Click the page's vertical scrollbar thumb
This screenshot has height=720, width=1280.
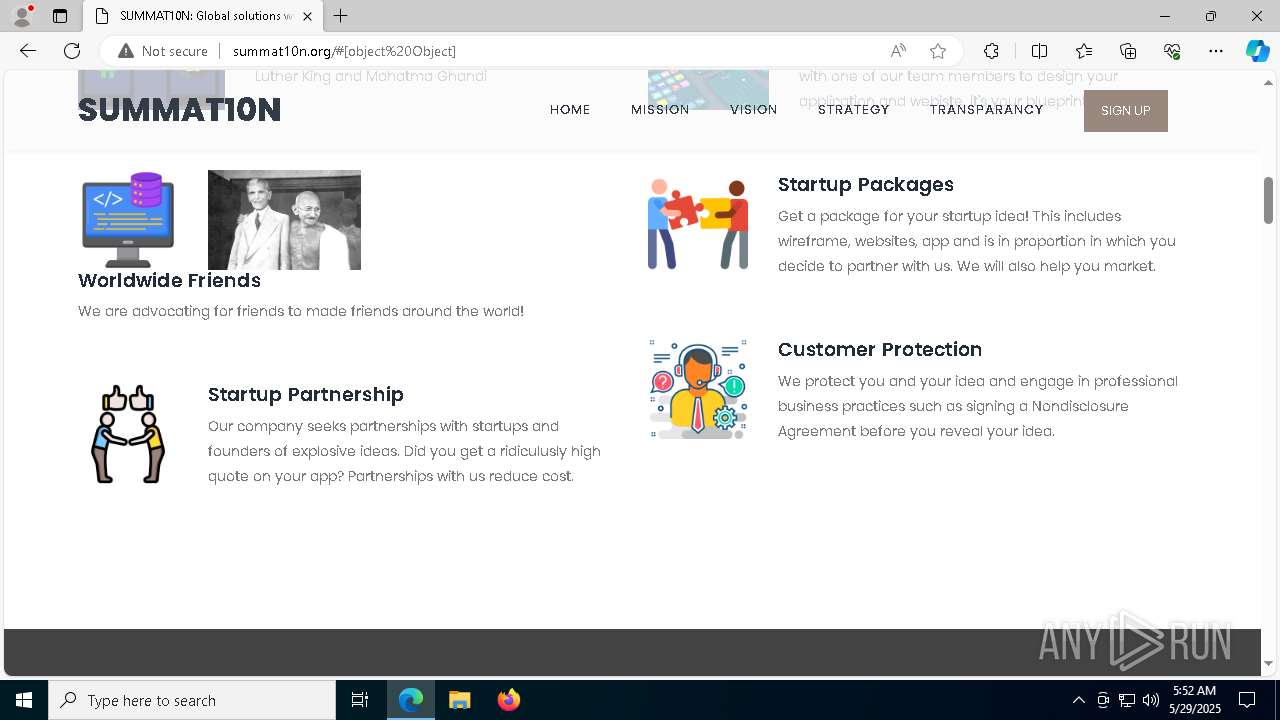click(x=1268, y=200)
